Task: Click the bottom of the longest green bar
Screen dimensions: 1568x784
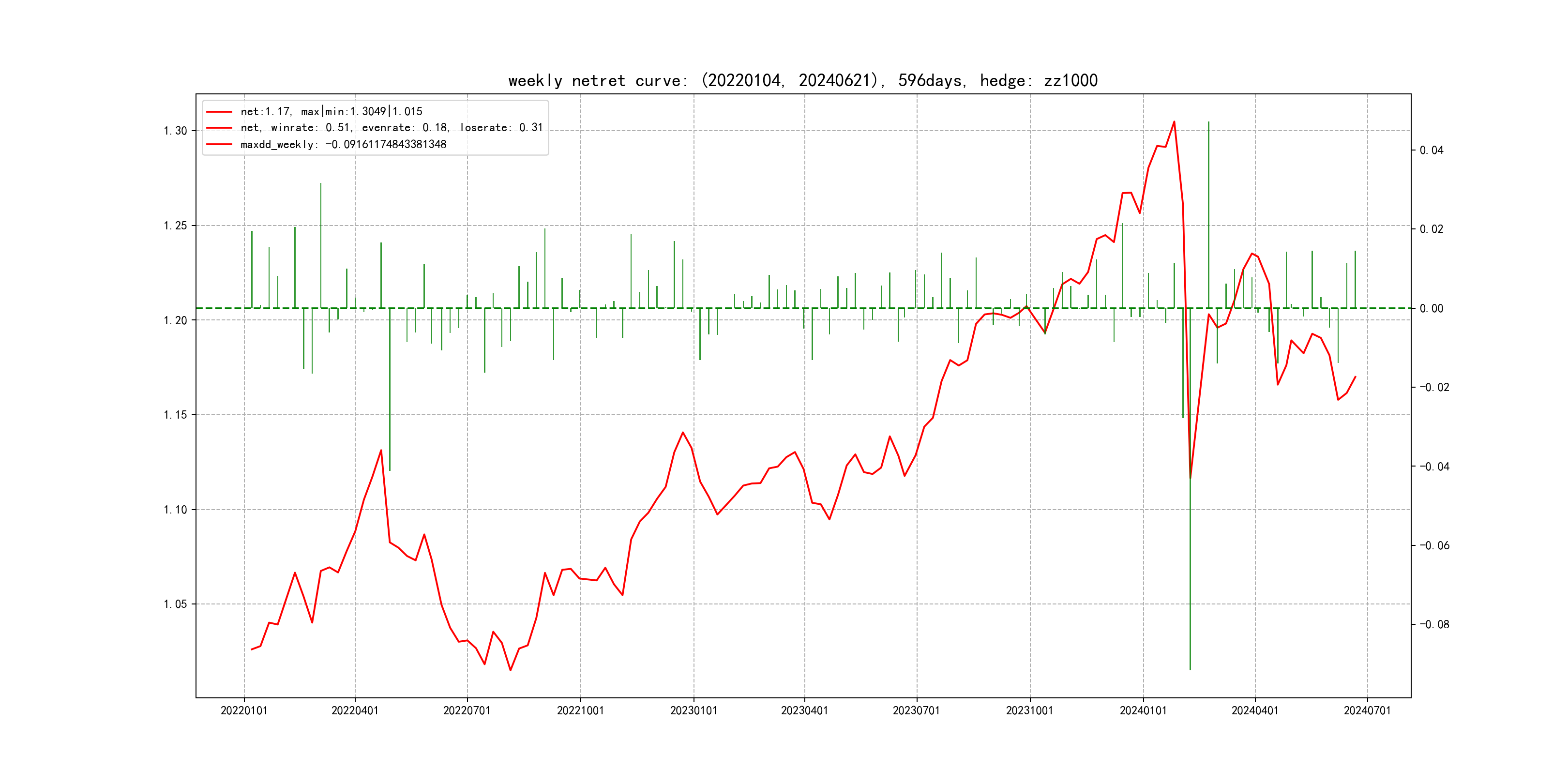Action: [x=1190, y=669]
